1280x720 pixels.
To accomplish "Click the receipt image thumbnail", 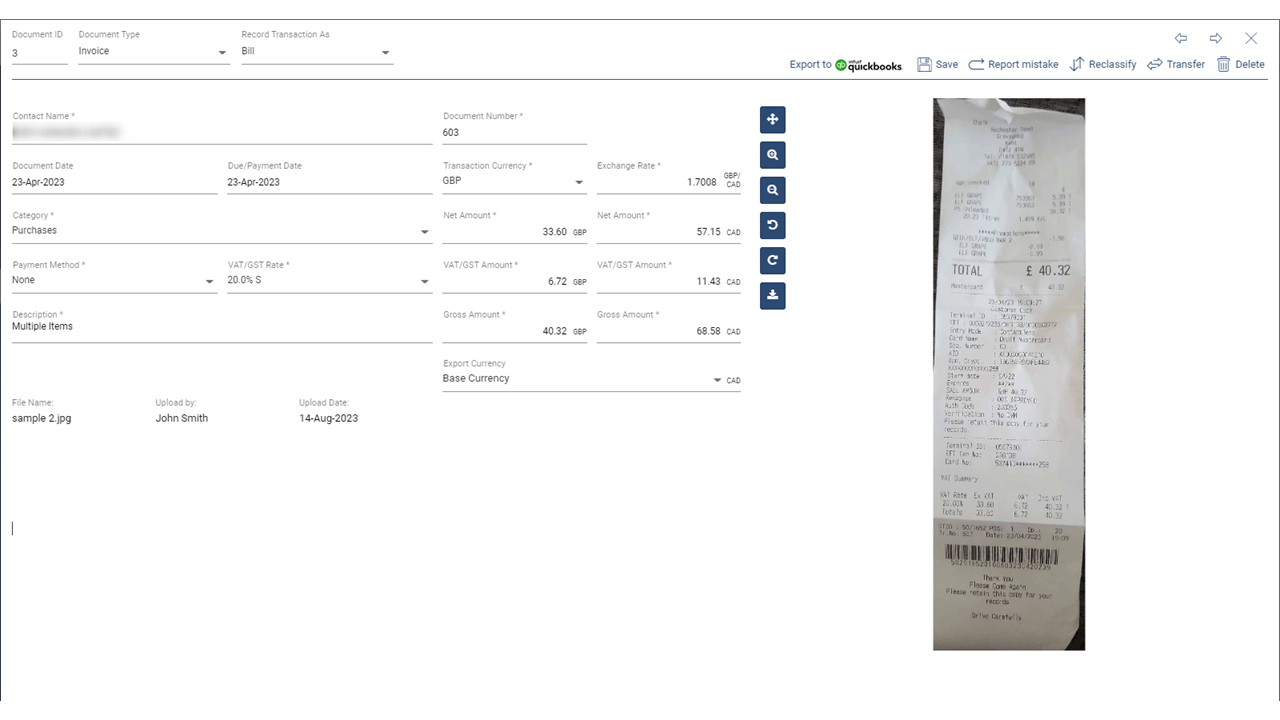I will pyautogui.click(x=1008, y=374).
